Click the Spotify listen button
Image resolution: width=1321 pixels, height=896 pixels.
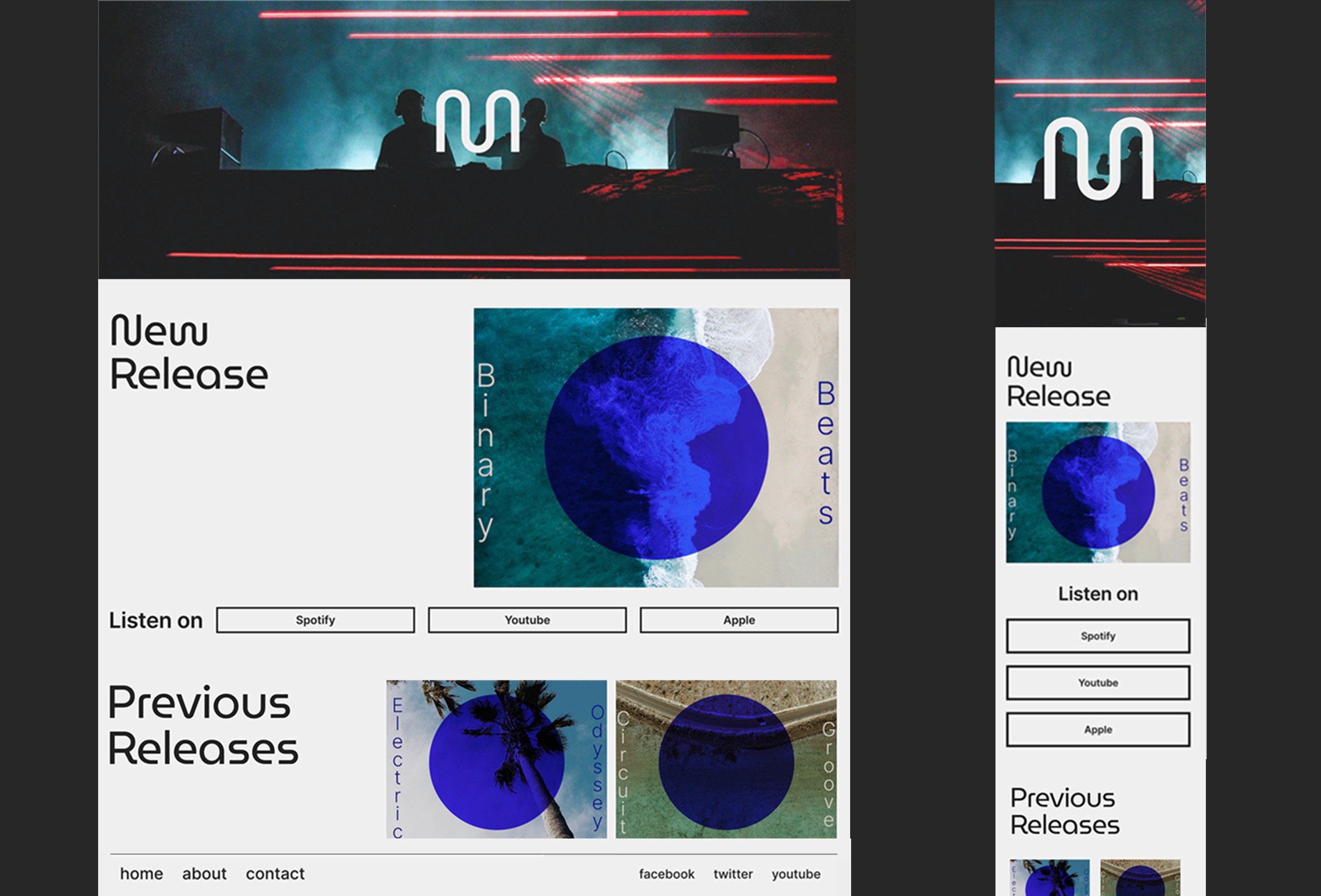pos(314,621)
